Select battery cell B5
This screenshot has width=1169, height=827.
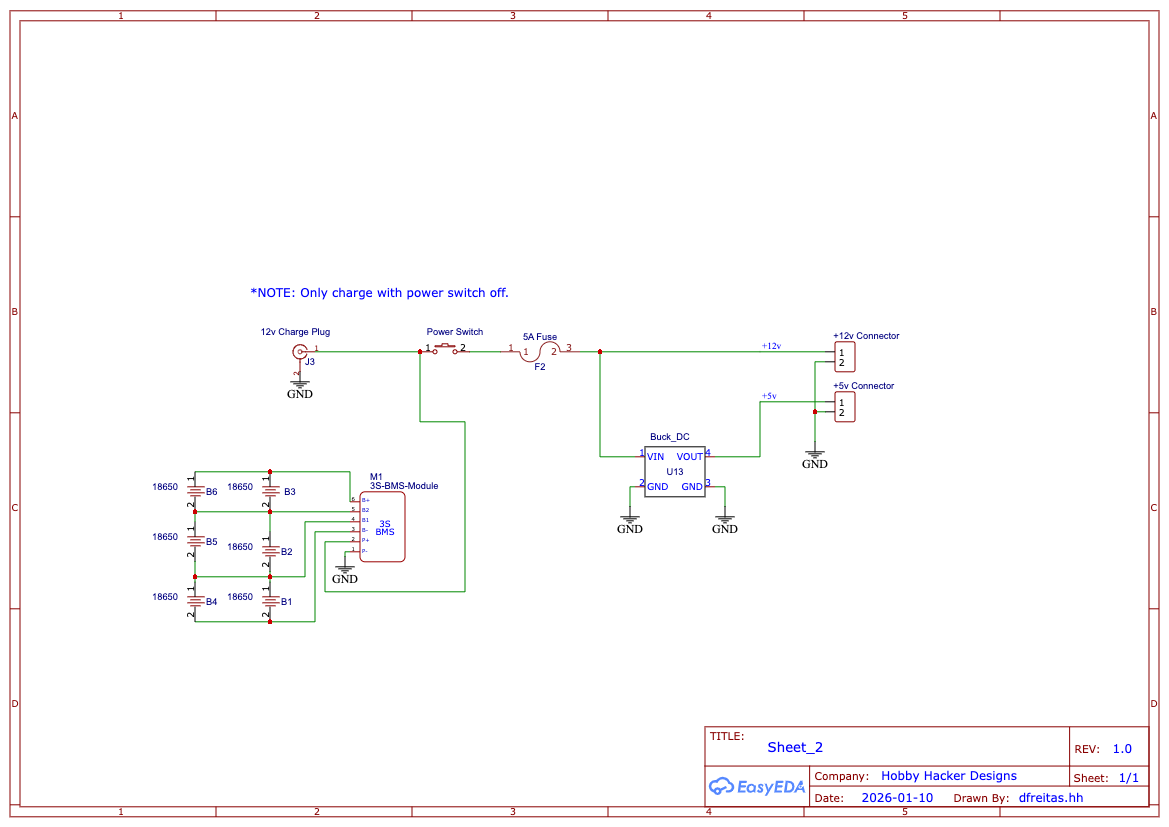pyautogui.click(x=195, y=542)
